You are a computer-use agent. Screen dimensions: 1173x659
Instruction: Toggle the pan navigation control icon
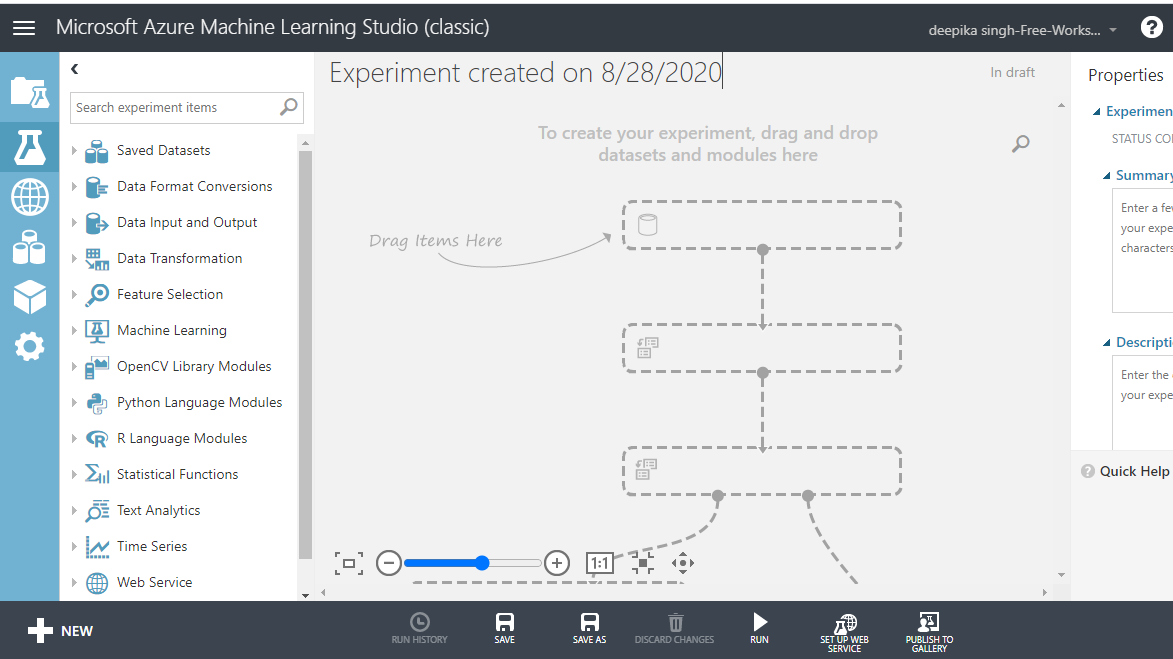click(683, 563)
